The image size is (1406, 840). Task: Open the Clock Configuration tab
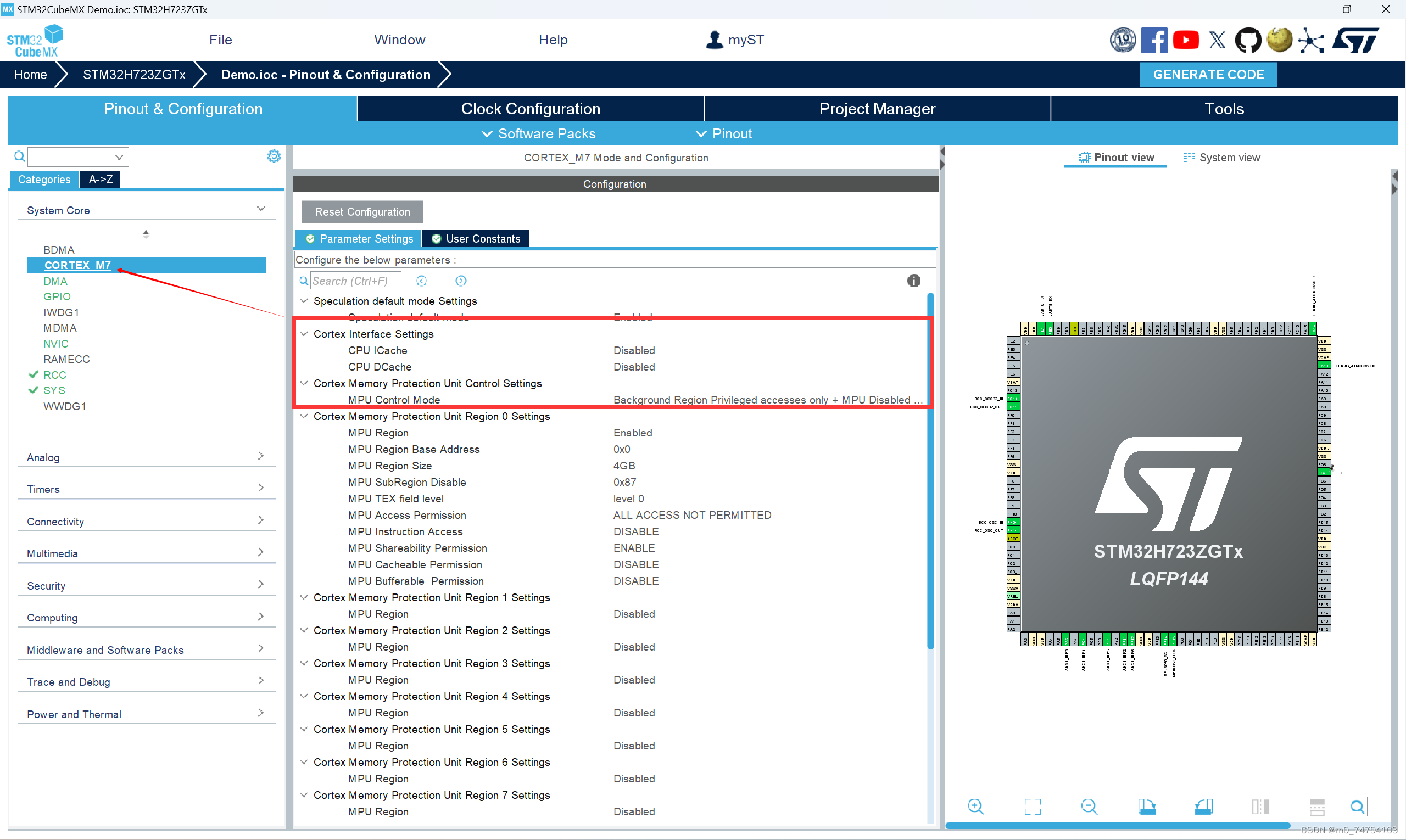pos(530,109)
